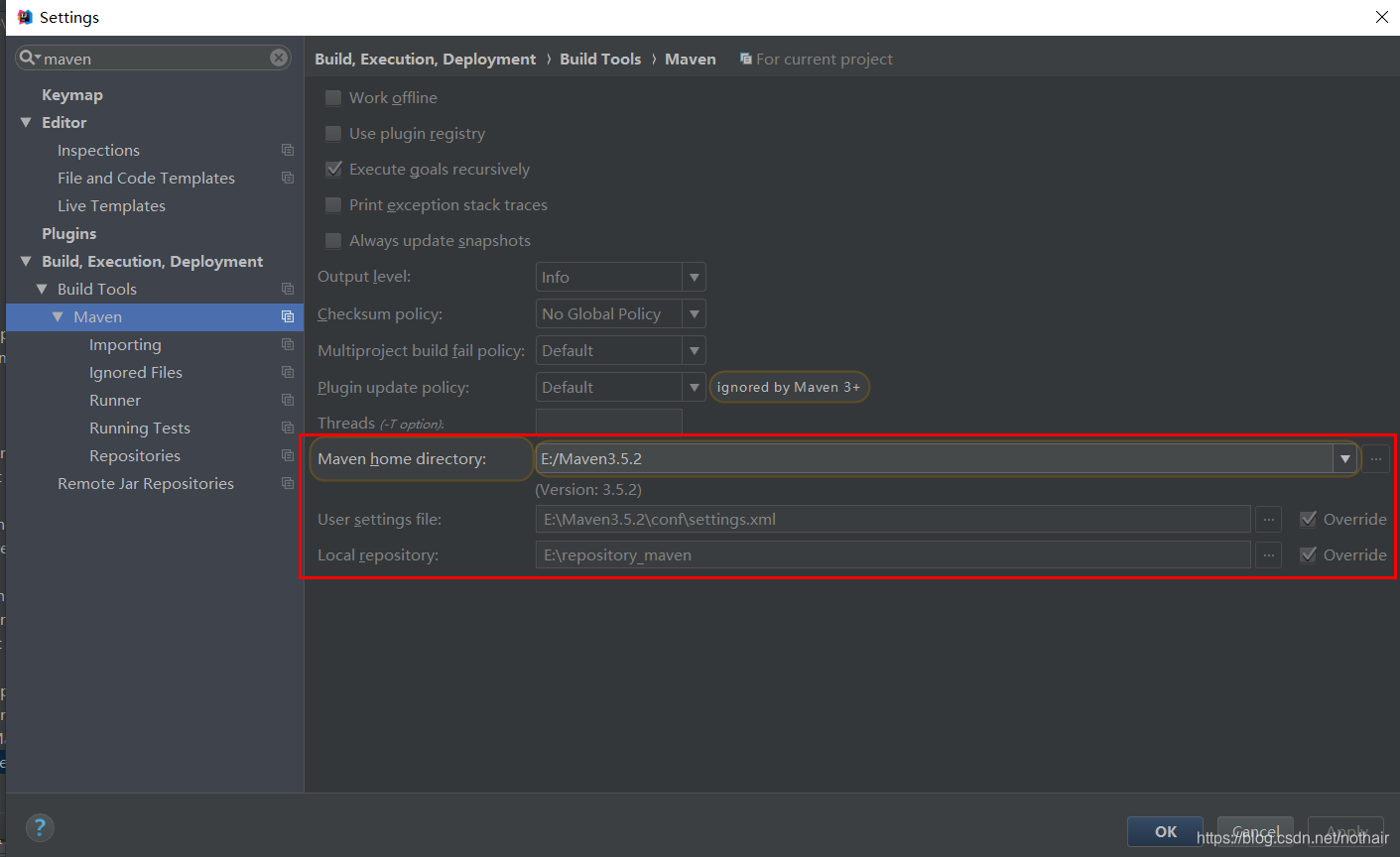The height and width of the screenshot is (857, 1400).
Task: Open Inspections settings page
Action: point(98,150)
